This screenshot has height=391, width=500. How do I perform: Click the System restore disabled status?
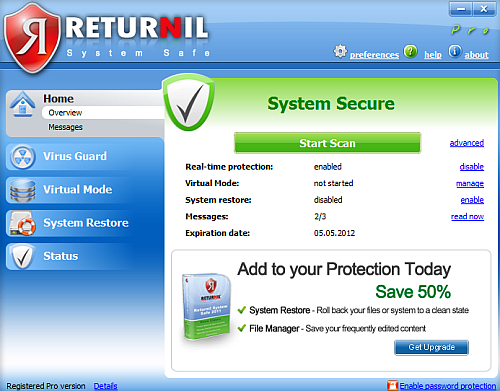pos(328,200)
